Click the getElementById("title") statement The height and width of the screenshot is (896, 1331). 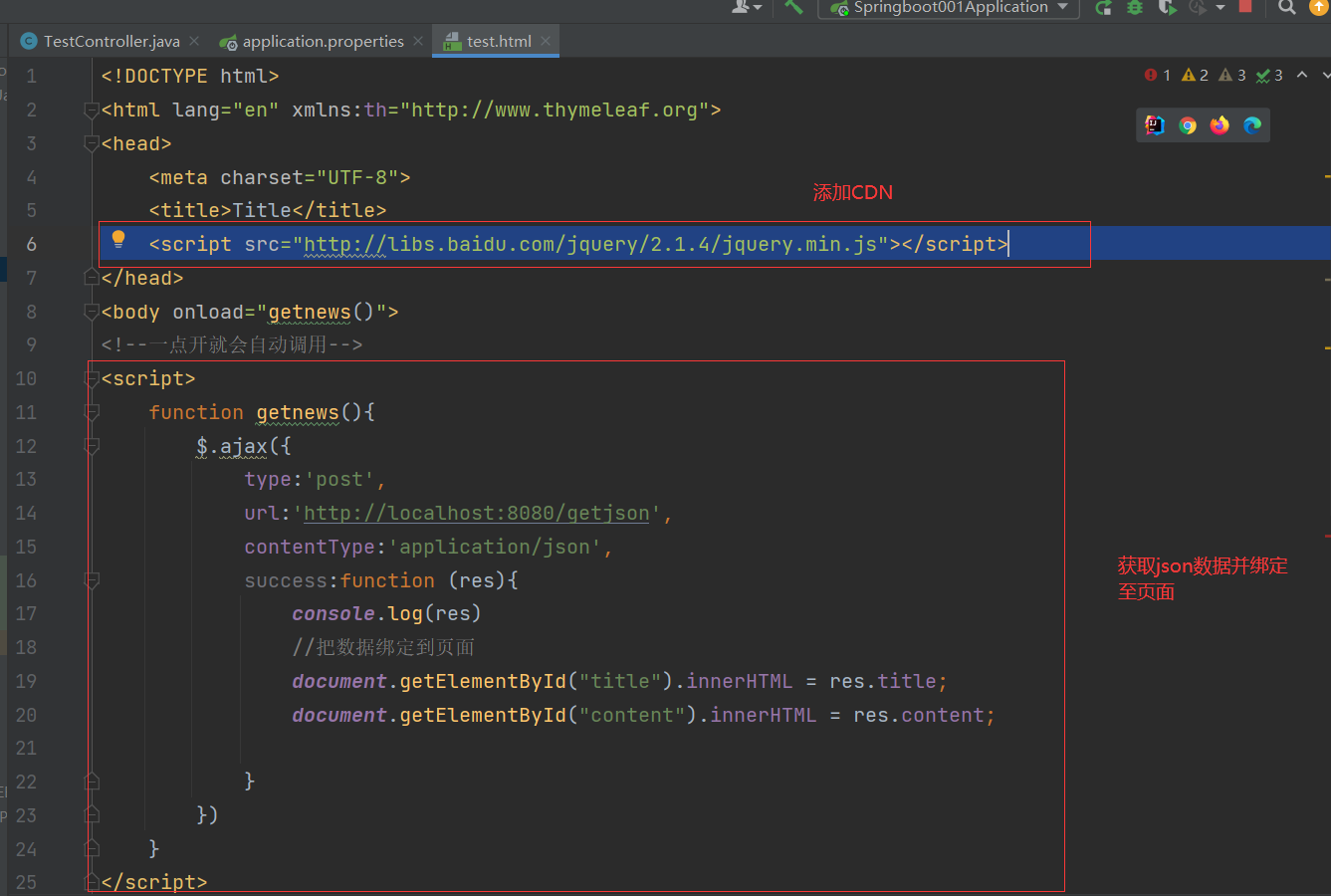[619, 681]
